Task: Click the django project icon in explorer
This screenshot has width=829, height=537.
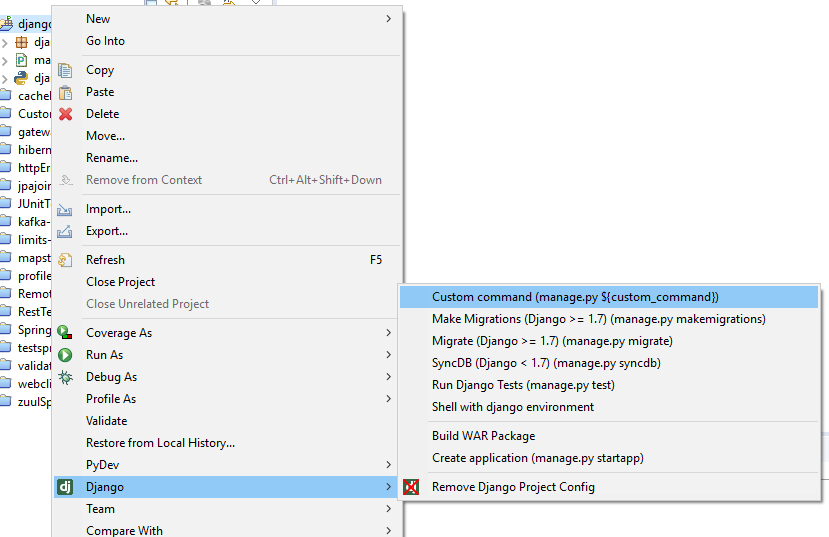Action: [7, 24]
